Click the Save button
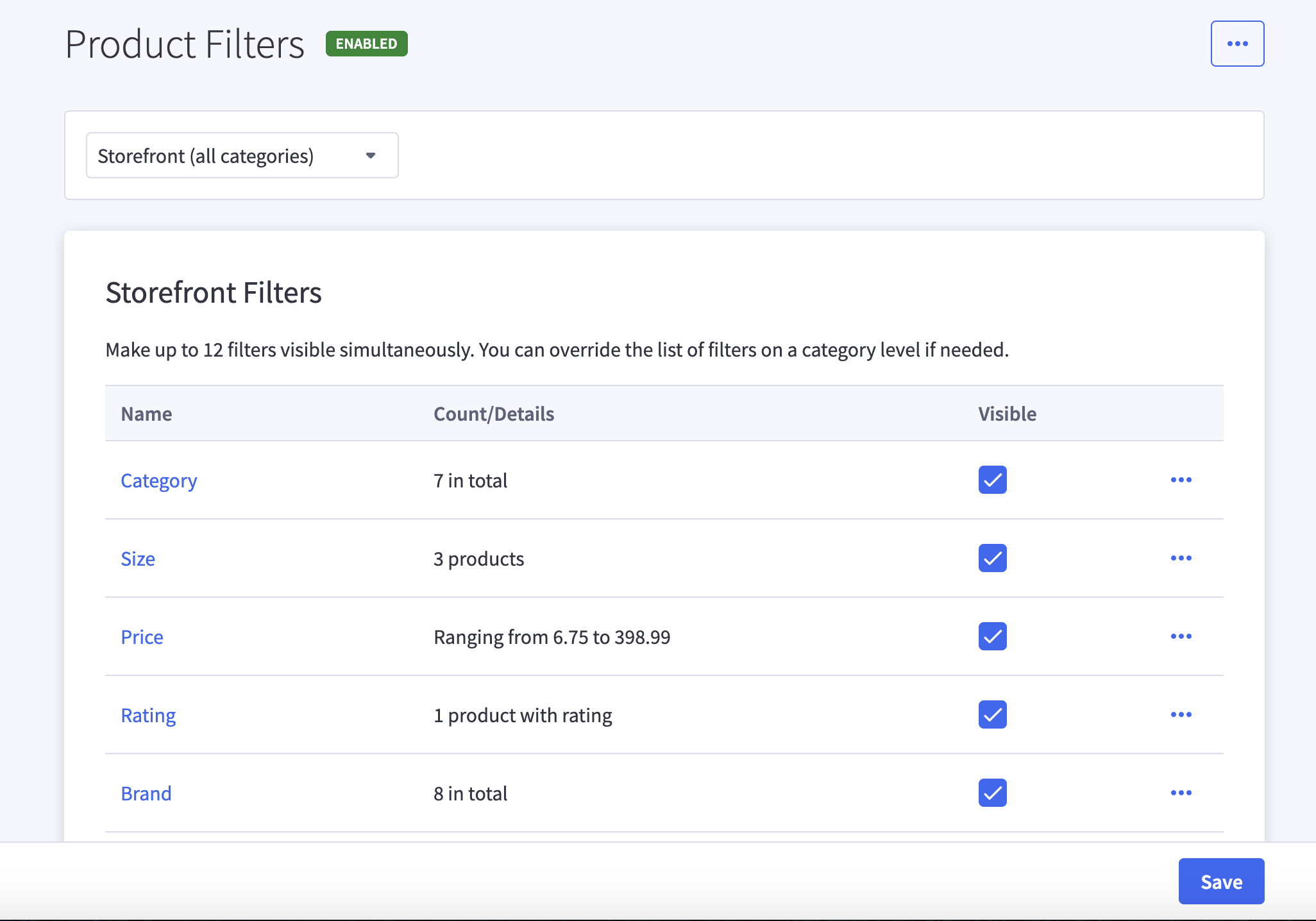1316x921 pixels. pos(1220,881)
